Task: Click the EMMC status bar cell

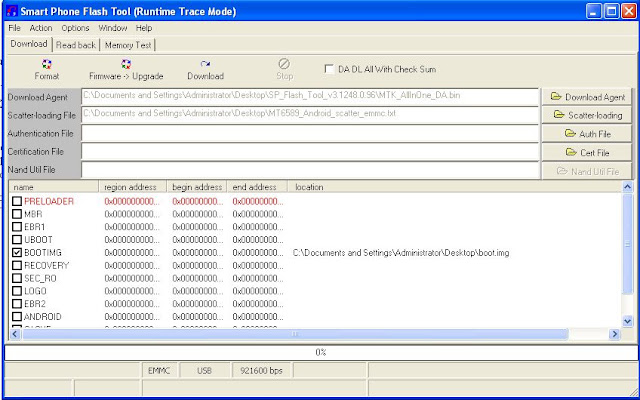Action: [159, 371]
